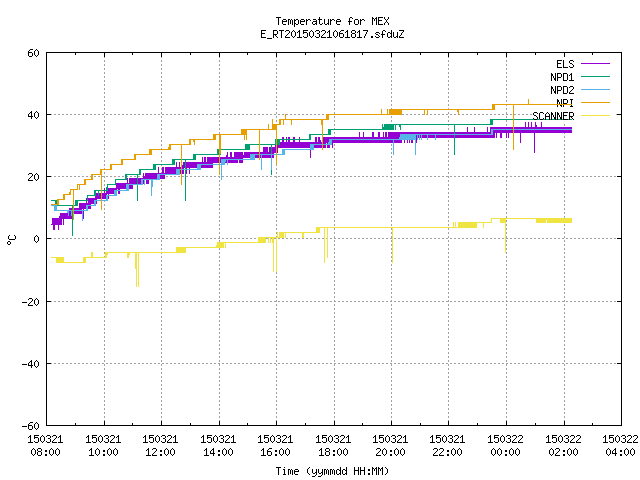Click the x-axis label 150321 12:00

(160, 446)
